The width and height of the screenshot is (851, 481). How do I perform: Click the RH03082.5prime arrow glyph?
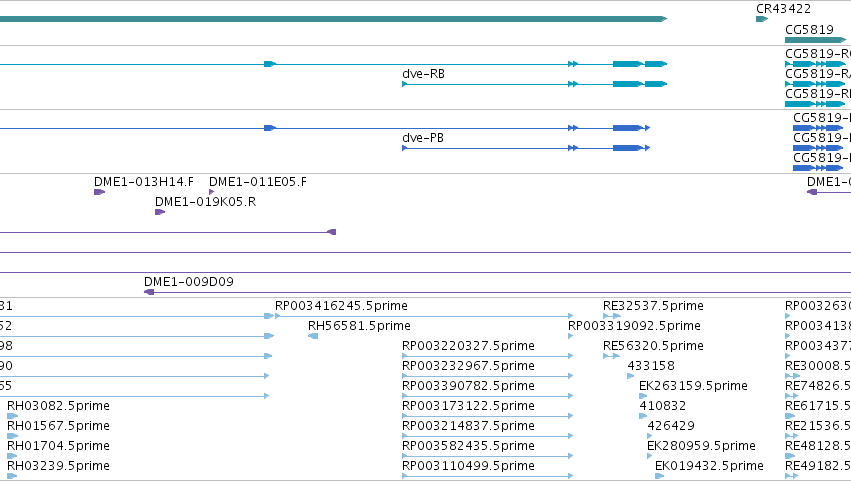coord(12,416)
